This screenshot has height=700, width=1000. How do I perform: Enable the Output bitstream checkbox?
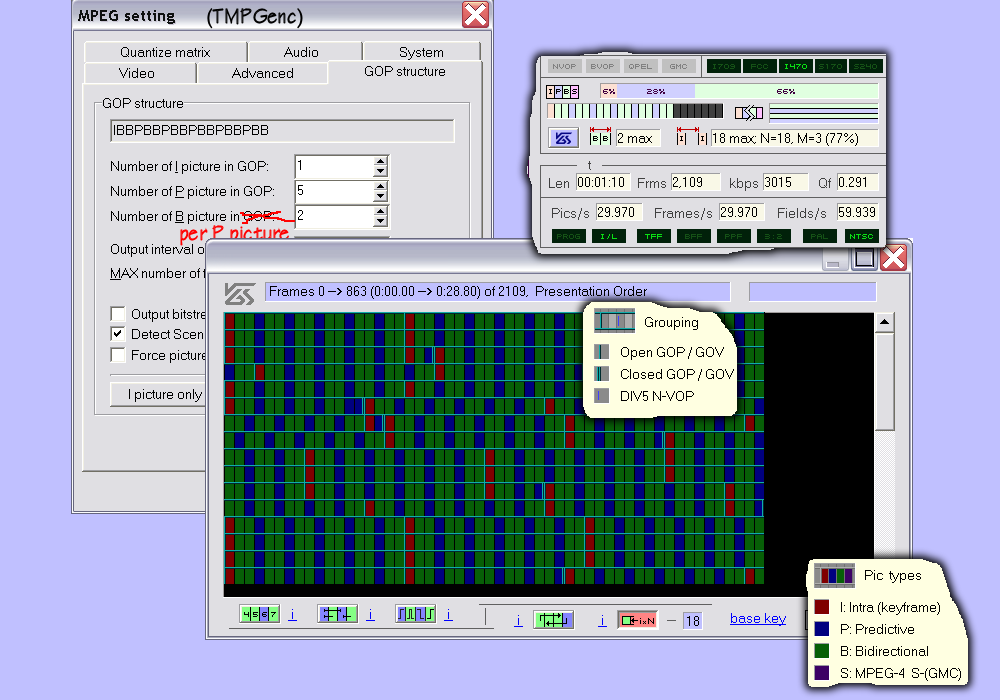coord(117,314)
